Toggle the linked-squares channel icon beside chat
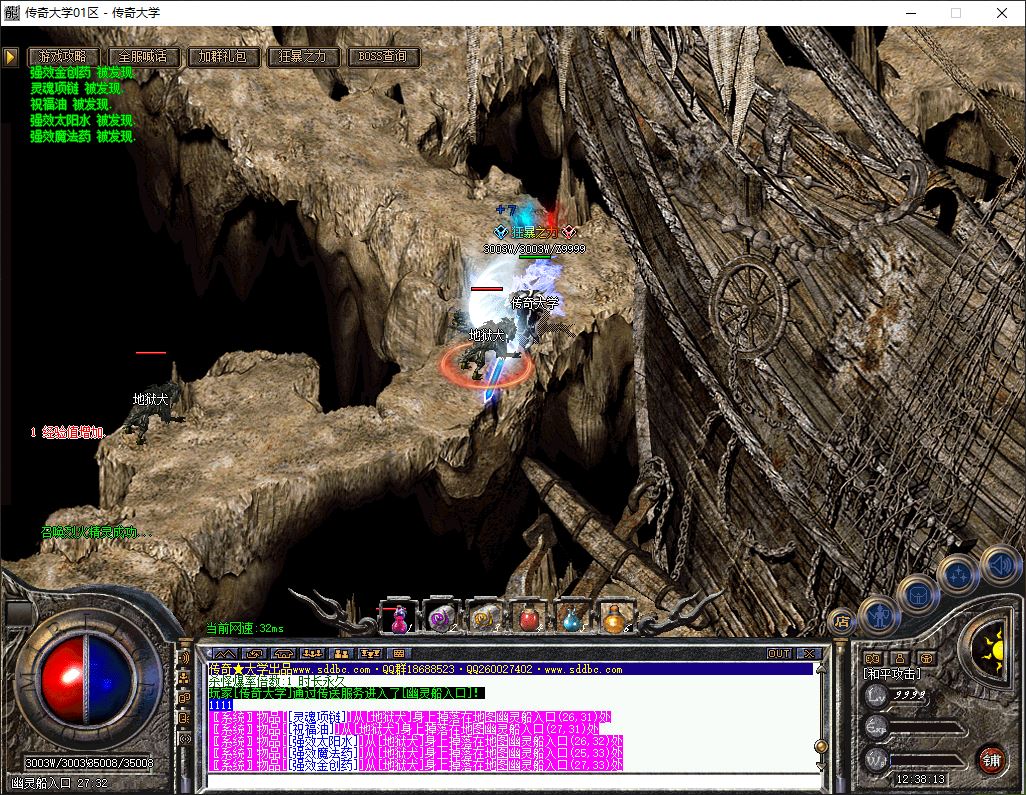The height and width of the screenshot is (795, 1026). click(185, 698)
